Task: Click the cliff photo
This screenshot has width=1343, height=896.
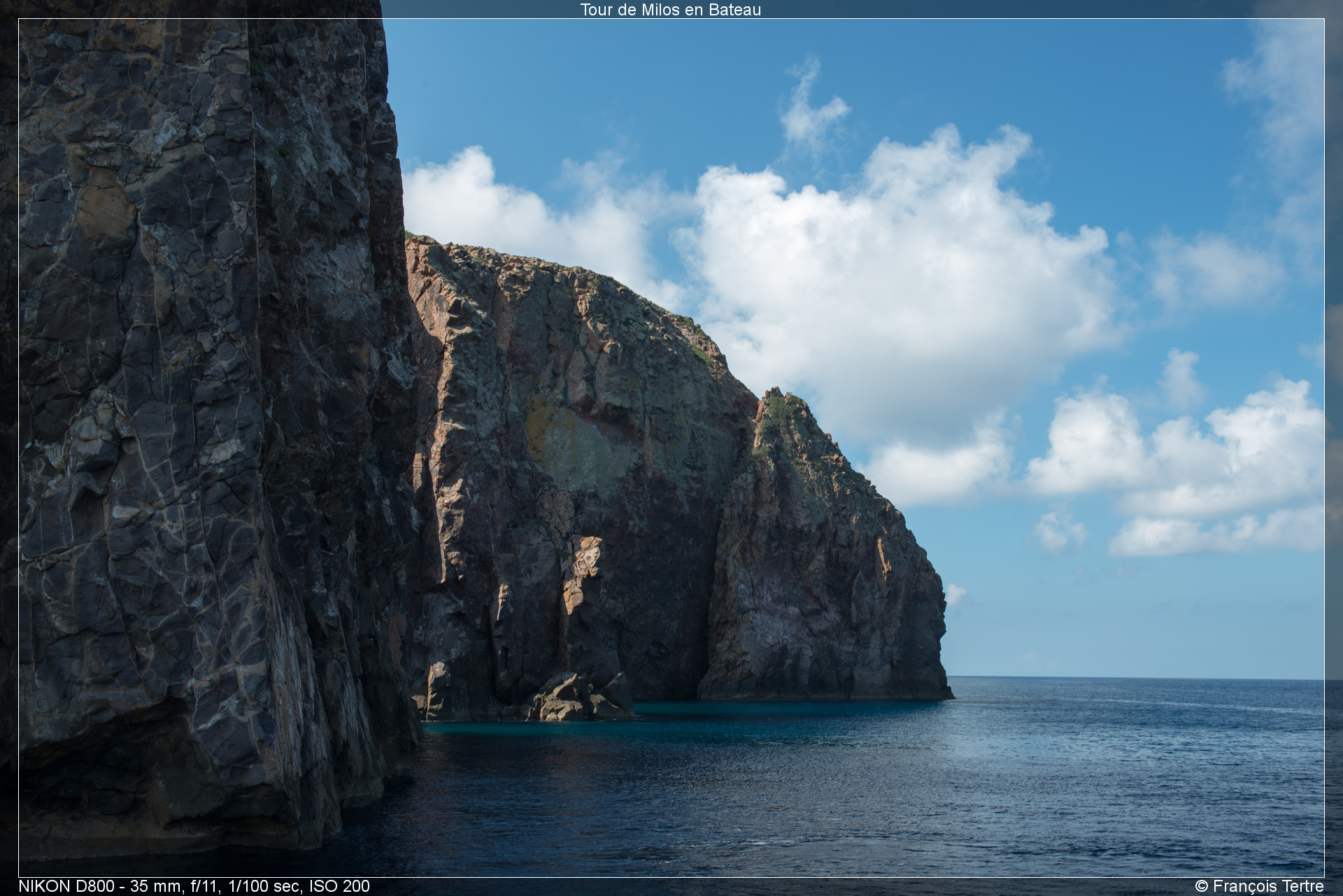Action: coord(671,448)
